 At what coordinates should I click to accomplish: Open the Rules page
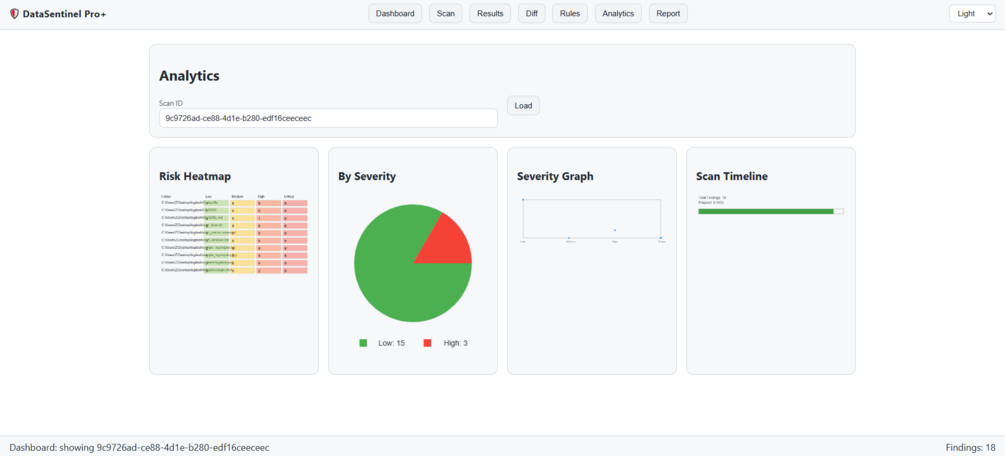pos(570,13)
